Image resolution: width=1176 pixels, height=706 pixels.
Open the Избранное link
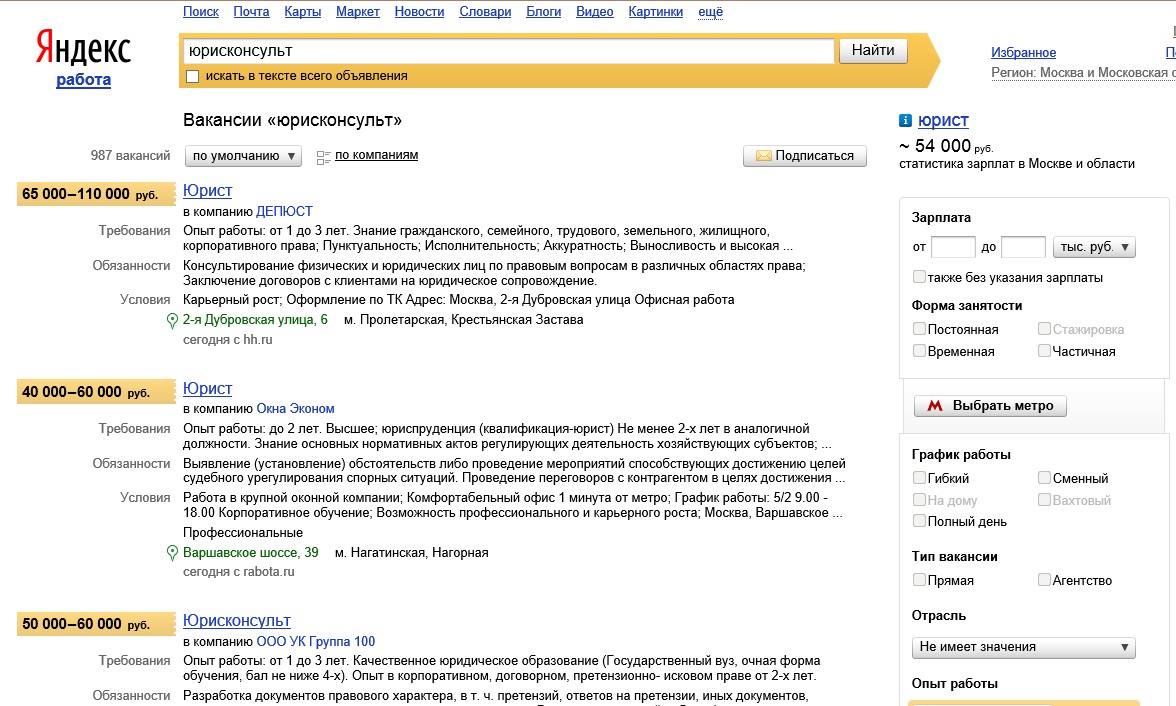coord(1023,53)
